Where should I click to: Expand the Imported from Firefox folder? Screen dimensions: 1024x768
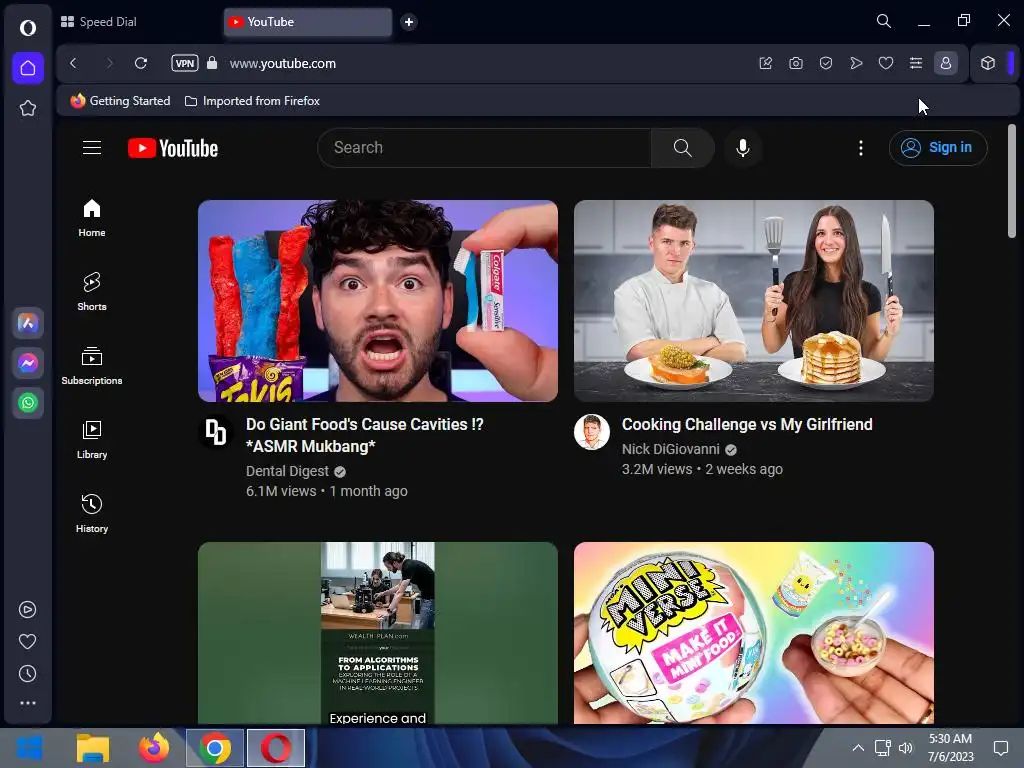252,101
